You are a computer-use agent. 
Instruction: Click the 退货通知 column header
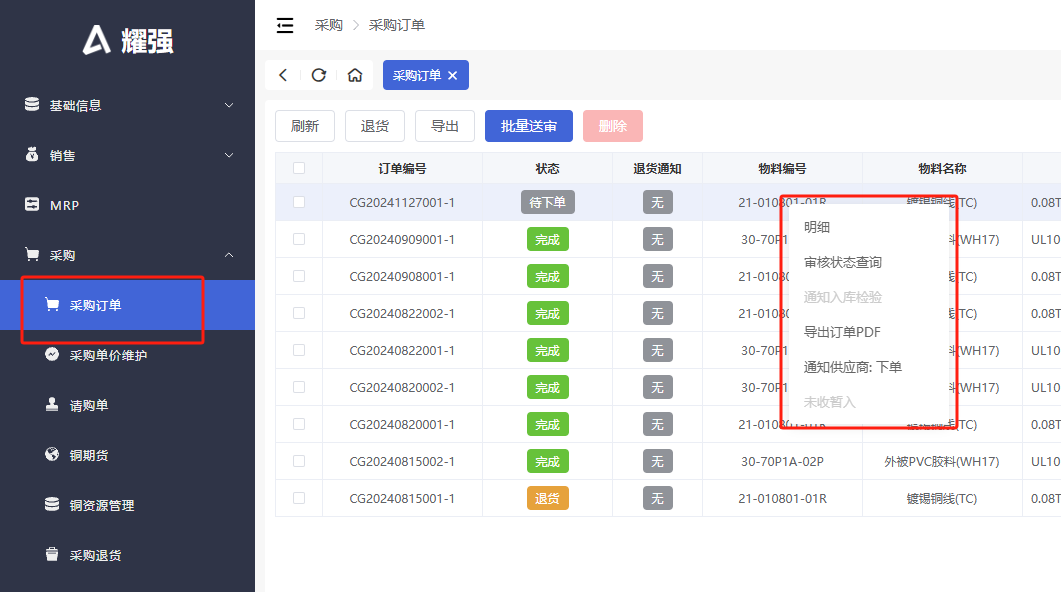(x=657, y=168)
